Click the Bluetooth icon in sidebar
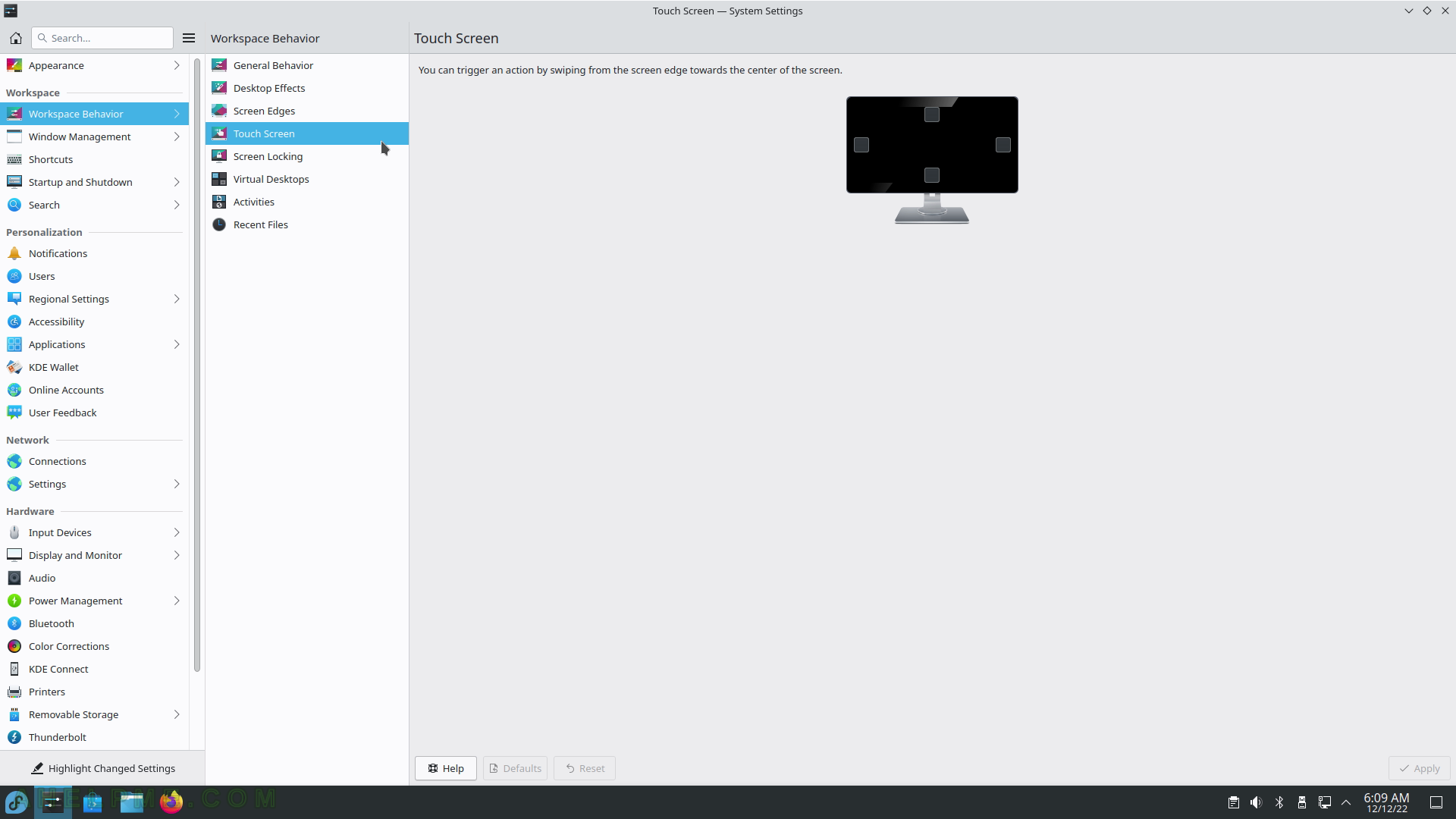 pos(14,623)
